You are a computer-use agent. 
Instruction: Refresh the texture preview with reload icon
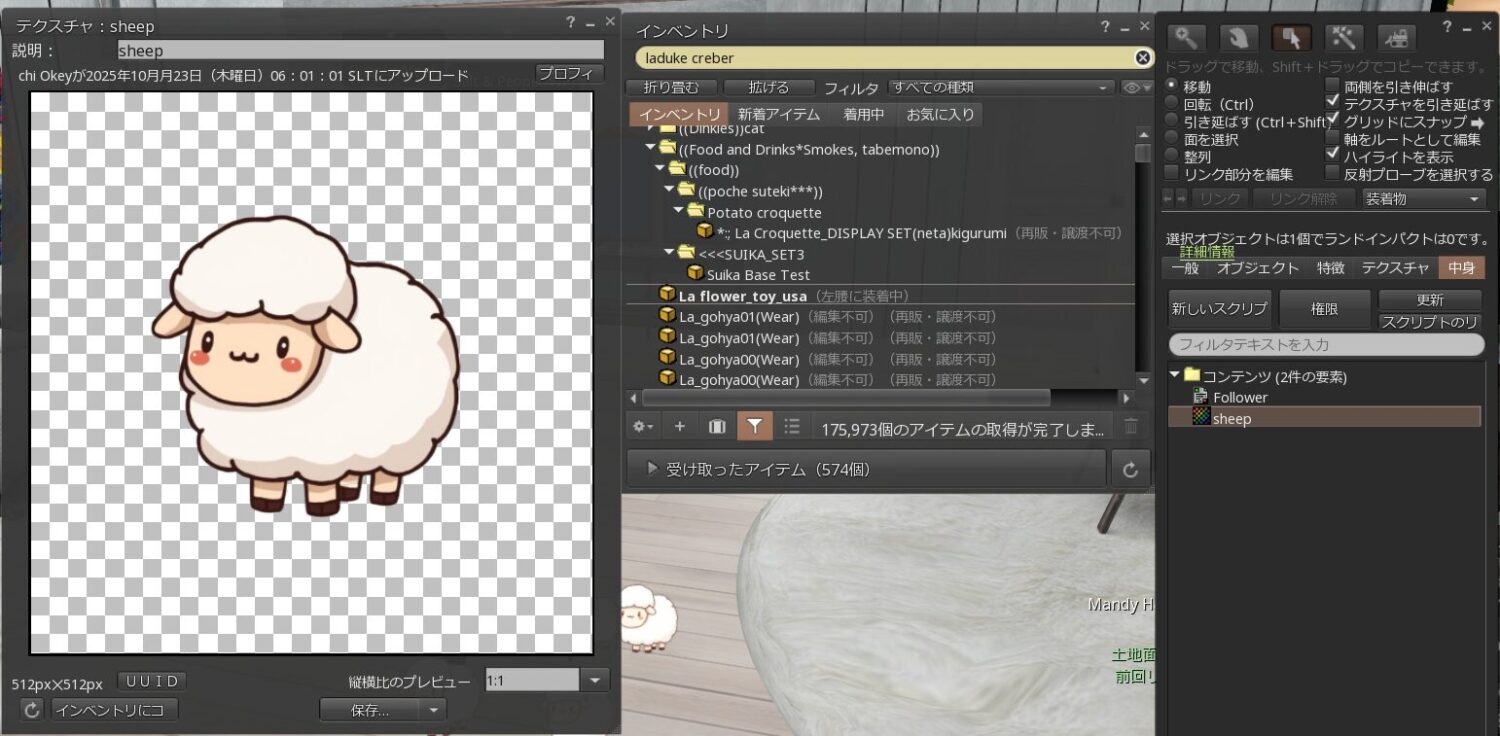coord(32,710)
